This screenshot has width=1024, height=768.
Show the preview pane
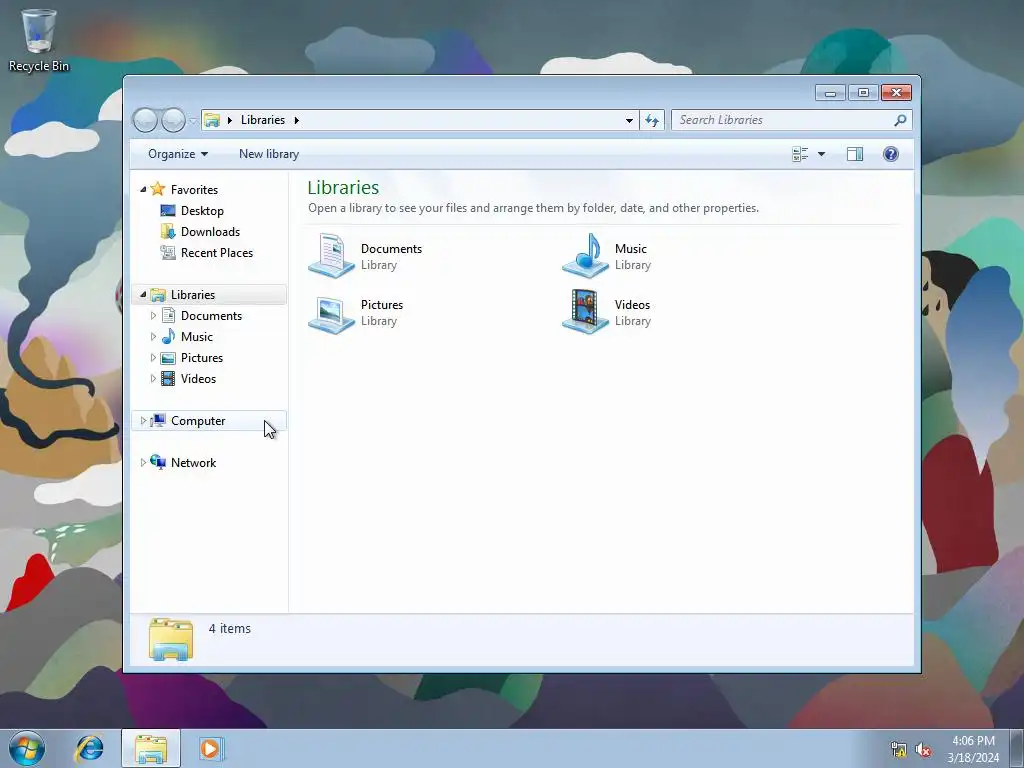pyautogui.click(x=854, y=154)
